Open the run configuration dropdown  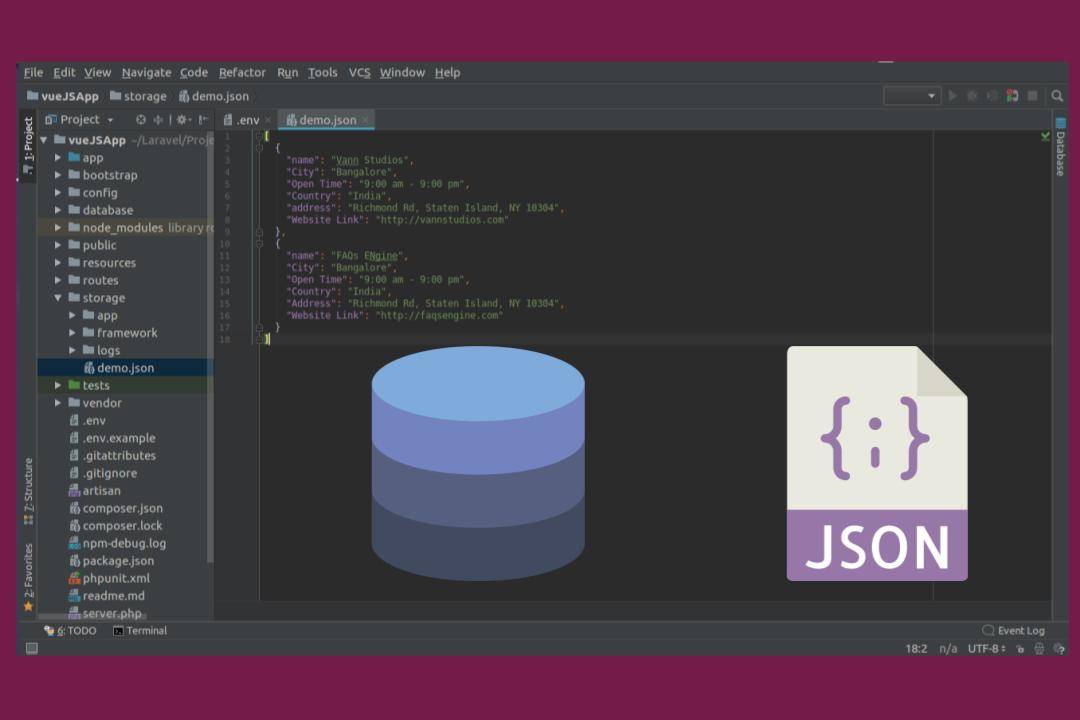tap(912, 96)
